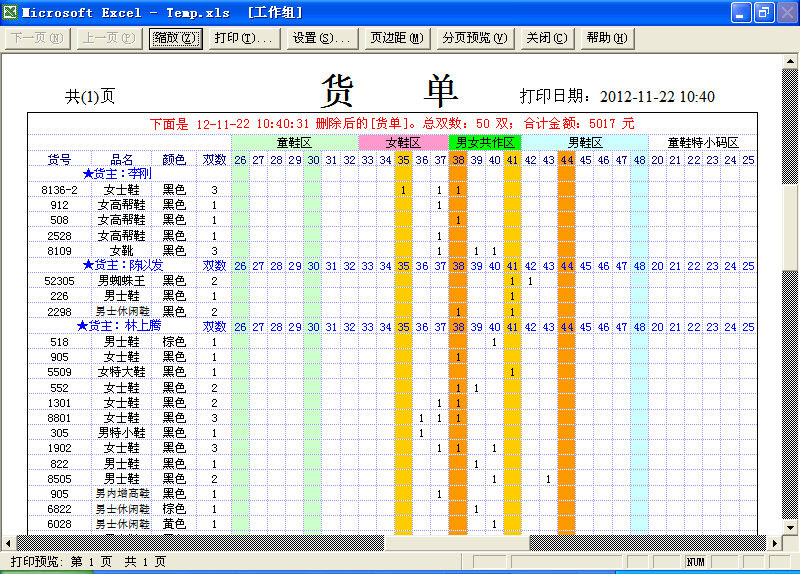The height and width of the screenshot is (574, 800).
Task: Click the 棕色 color cell of item 518
Action: (x=174, y=341)
